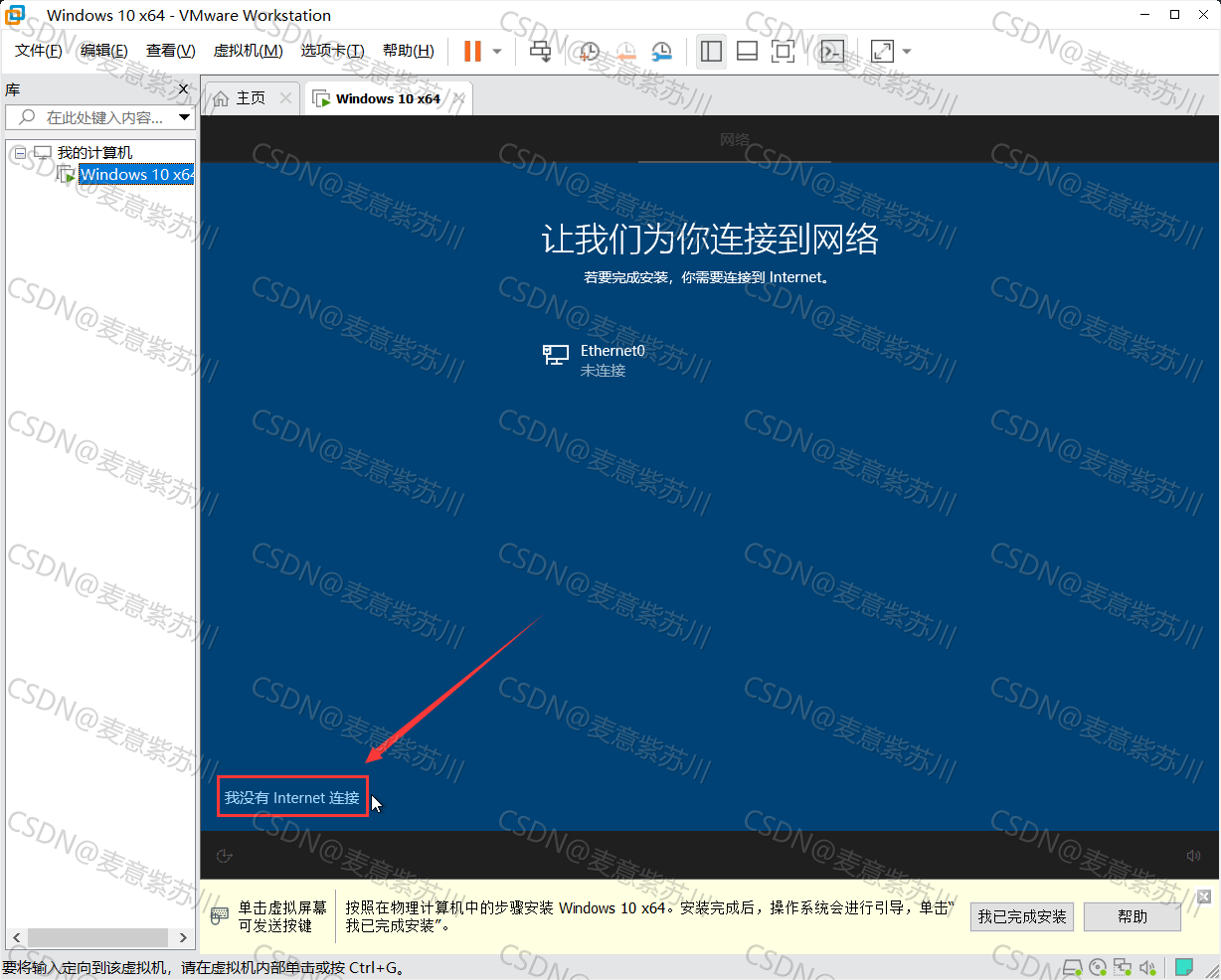Click the hard disk status icon
Image resolution: width=1221 pixels, height=980 pixels.
(x=1073, y=967)
